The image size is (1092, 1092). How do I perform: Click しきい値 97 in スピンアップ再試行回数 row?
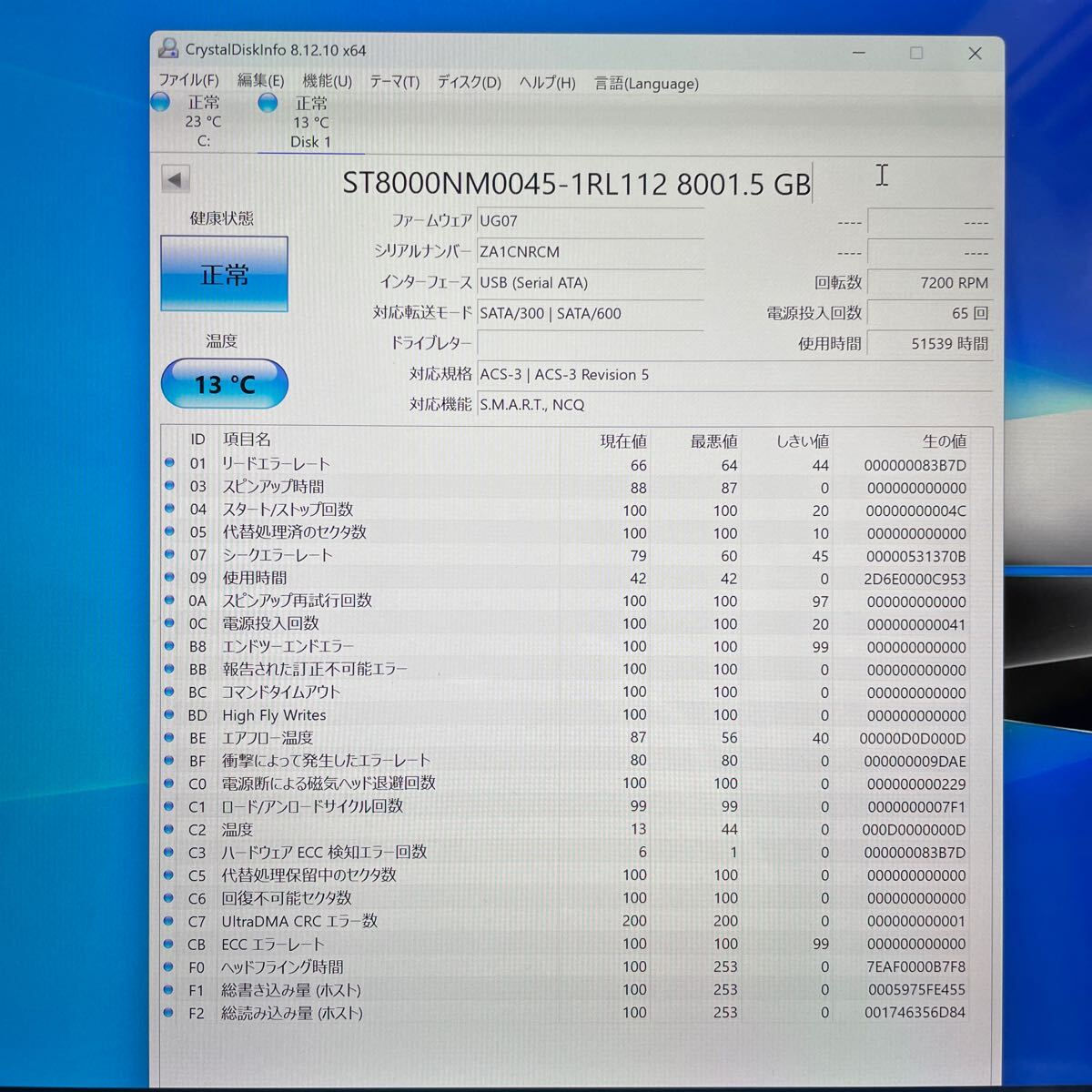pos(820,602)
